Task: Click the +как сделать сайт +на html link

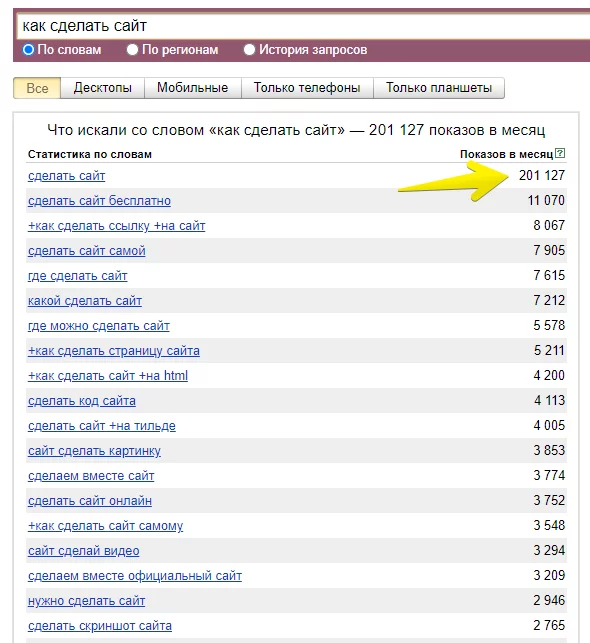Action: pos(108,376)
